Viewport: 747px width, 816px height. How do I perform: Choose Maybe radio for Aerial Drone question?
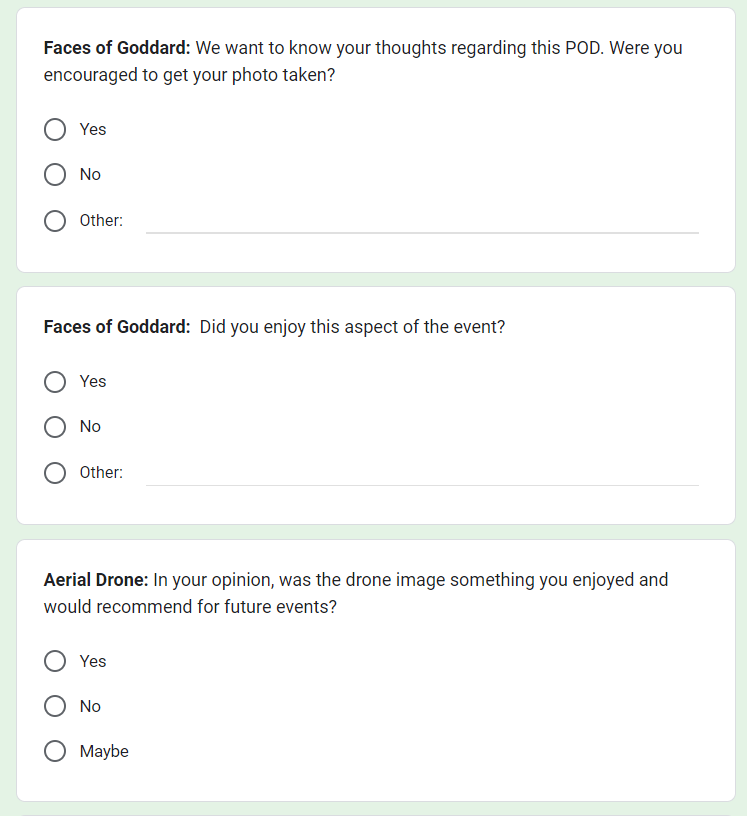55,752
